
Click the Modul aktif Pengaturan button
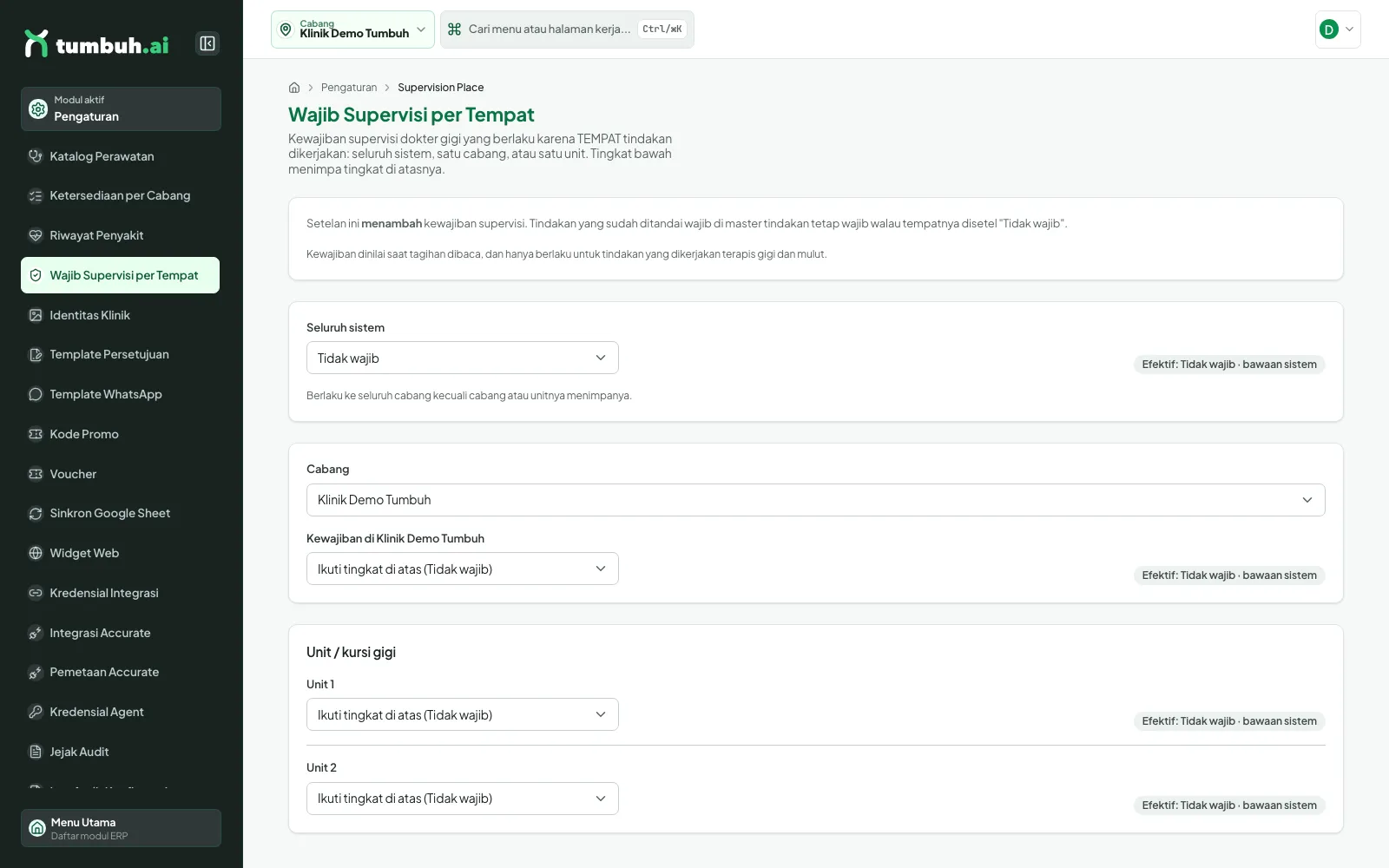(x=121, y=108)
